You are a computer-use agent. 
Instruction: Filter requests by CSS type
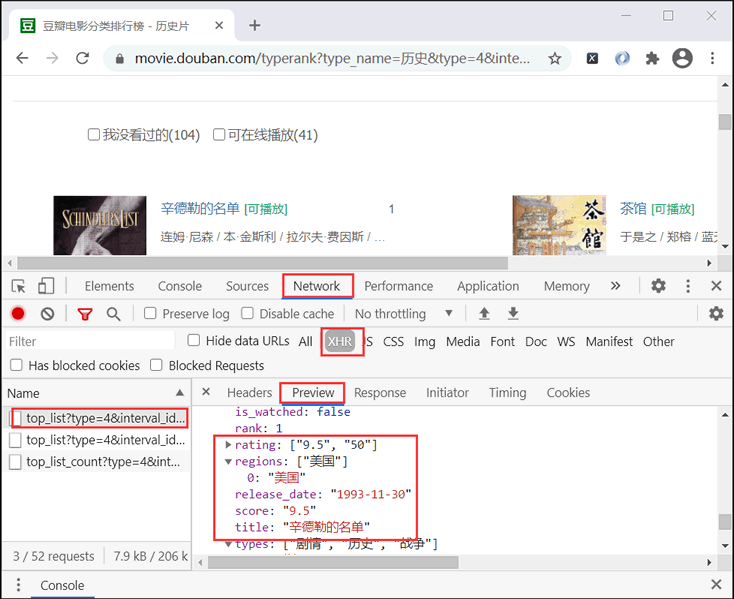click(393, 342)
